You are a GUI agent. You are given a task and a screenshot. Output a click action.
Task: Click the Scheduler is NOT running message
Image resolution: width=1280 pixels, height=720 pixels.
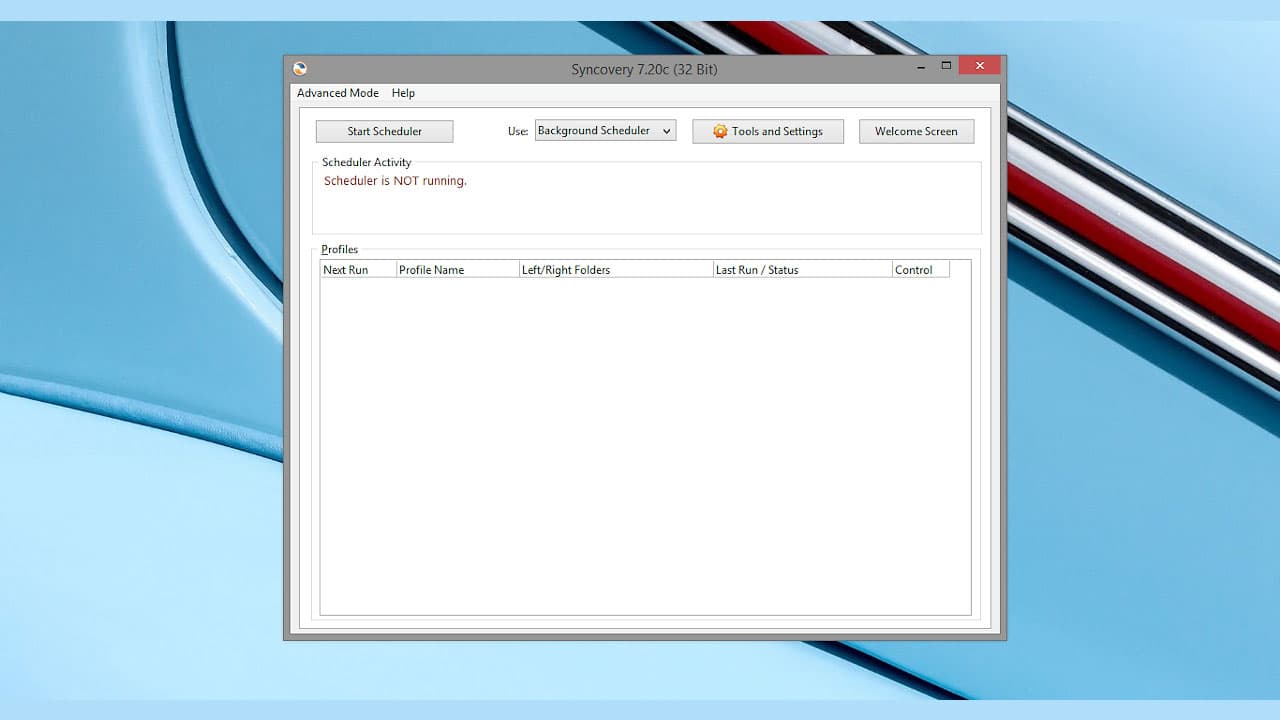pos(394,180)
